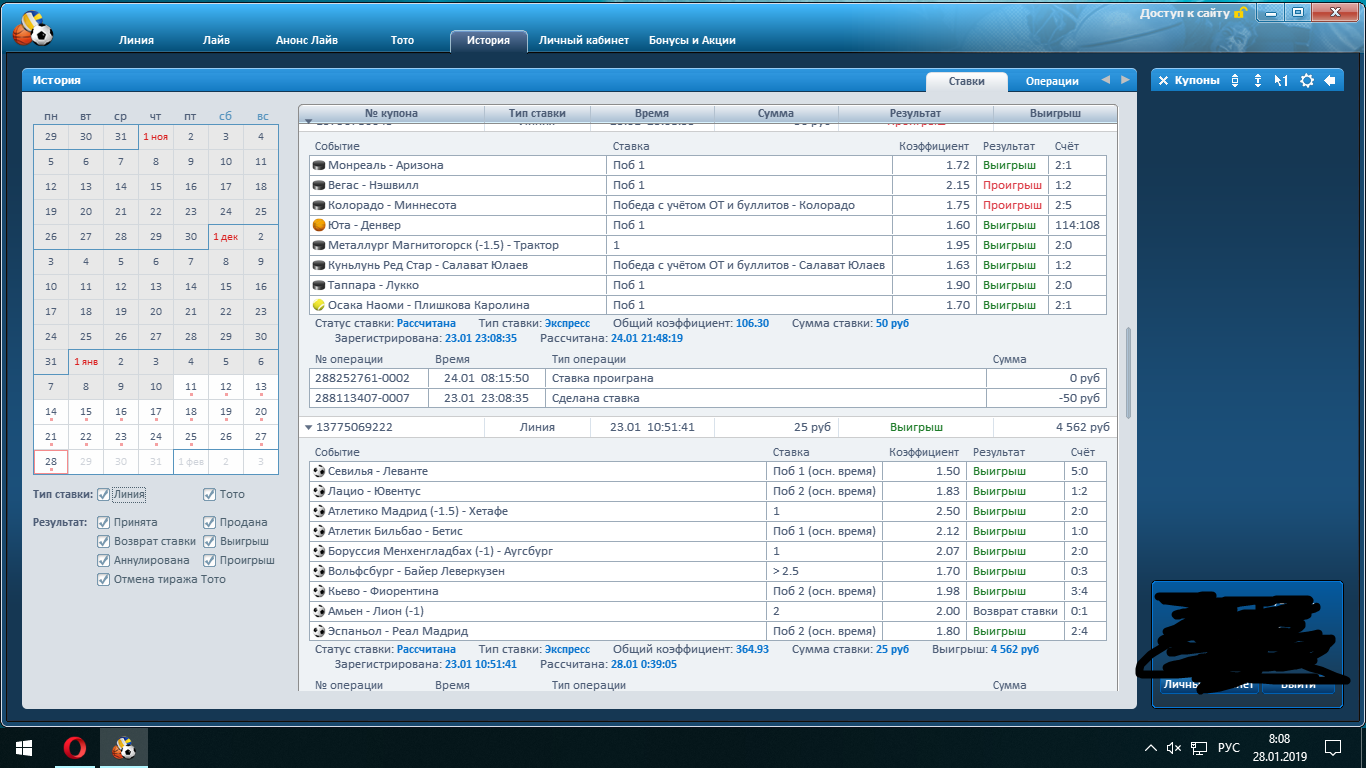Click the application logo with sports balls
This screenshot has height=768, width=1366.
(33, 29)
